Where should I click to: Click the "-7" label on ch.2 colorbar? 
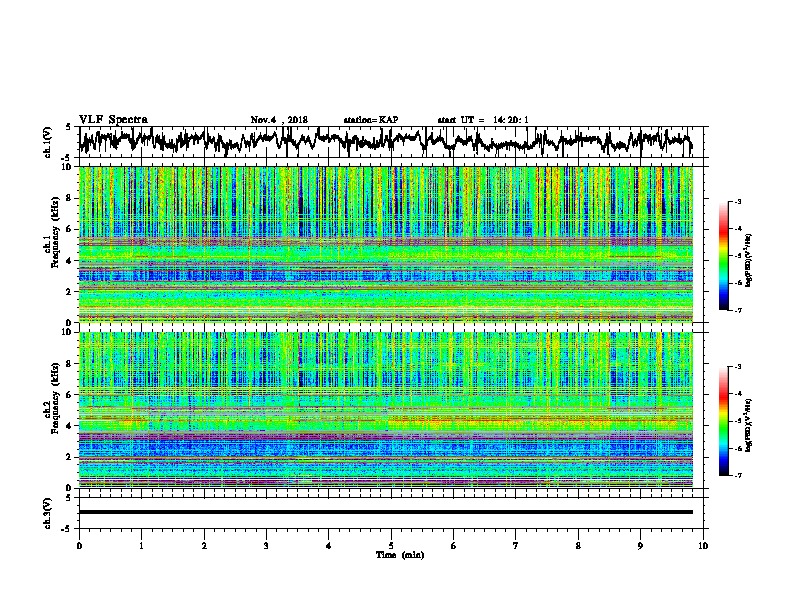(x=738, y=476)
